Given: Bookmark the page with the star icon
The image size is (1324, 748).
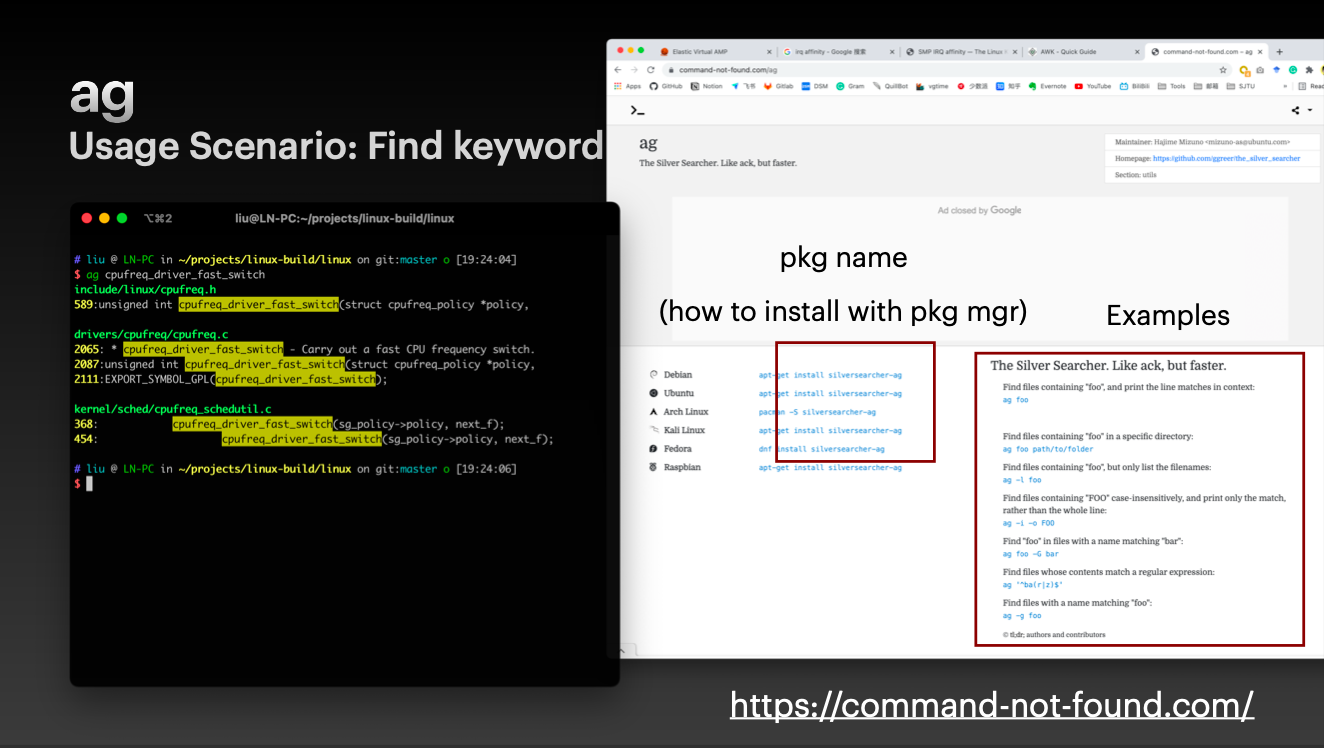Looking at the screenshot, I should 1223,70.
